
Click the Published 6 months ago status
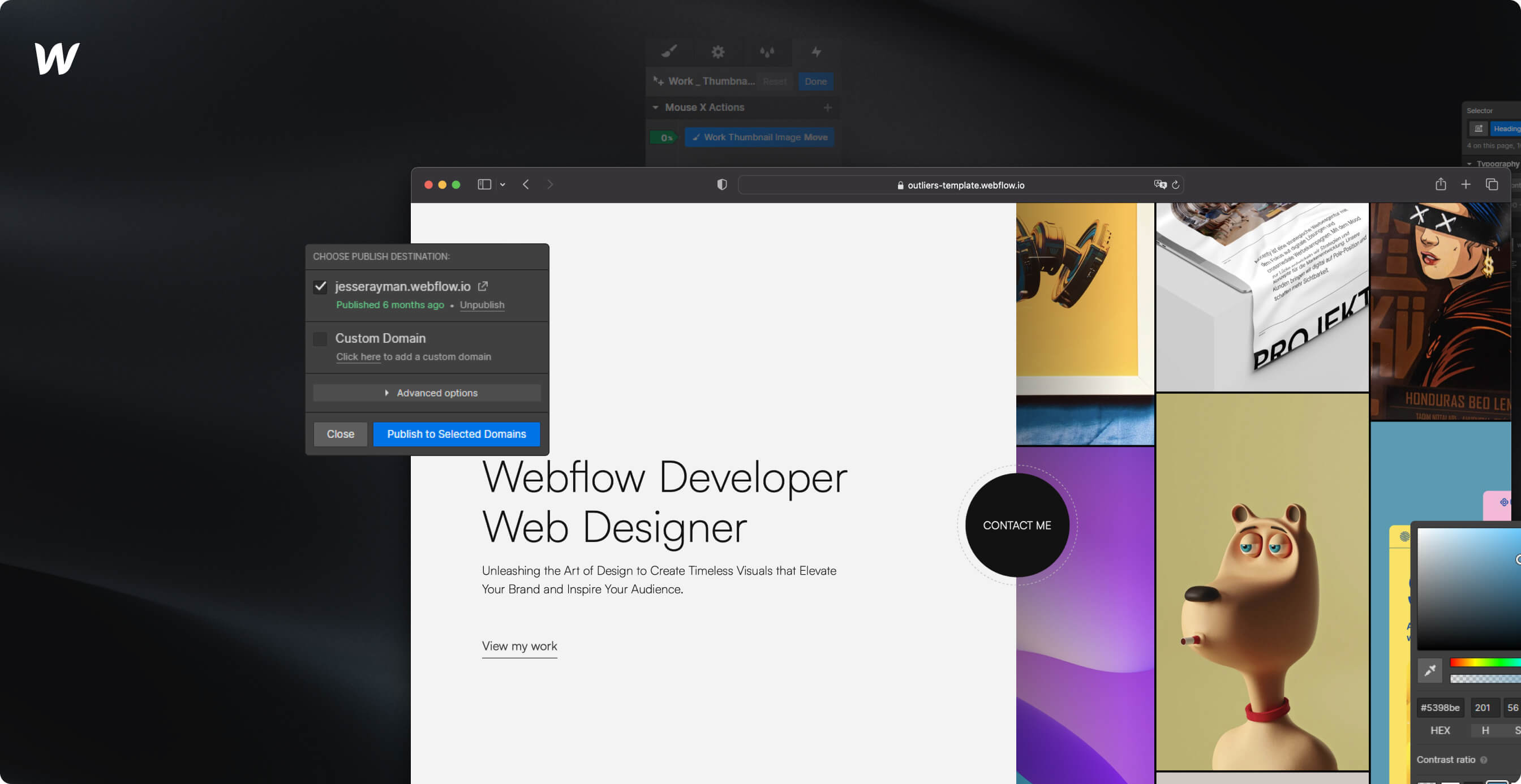pyautogui.click(x=390, y=305)
